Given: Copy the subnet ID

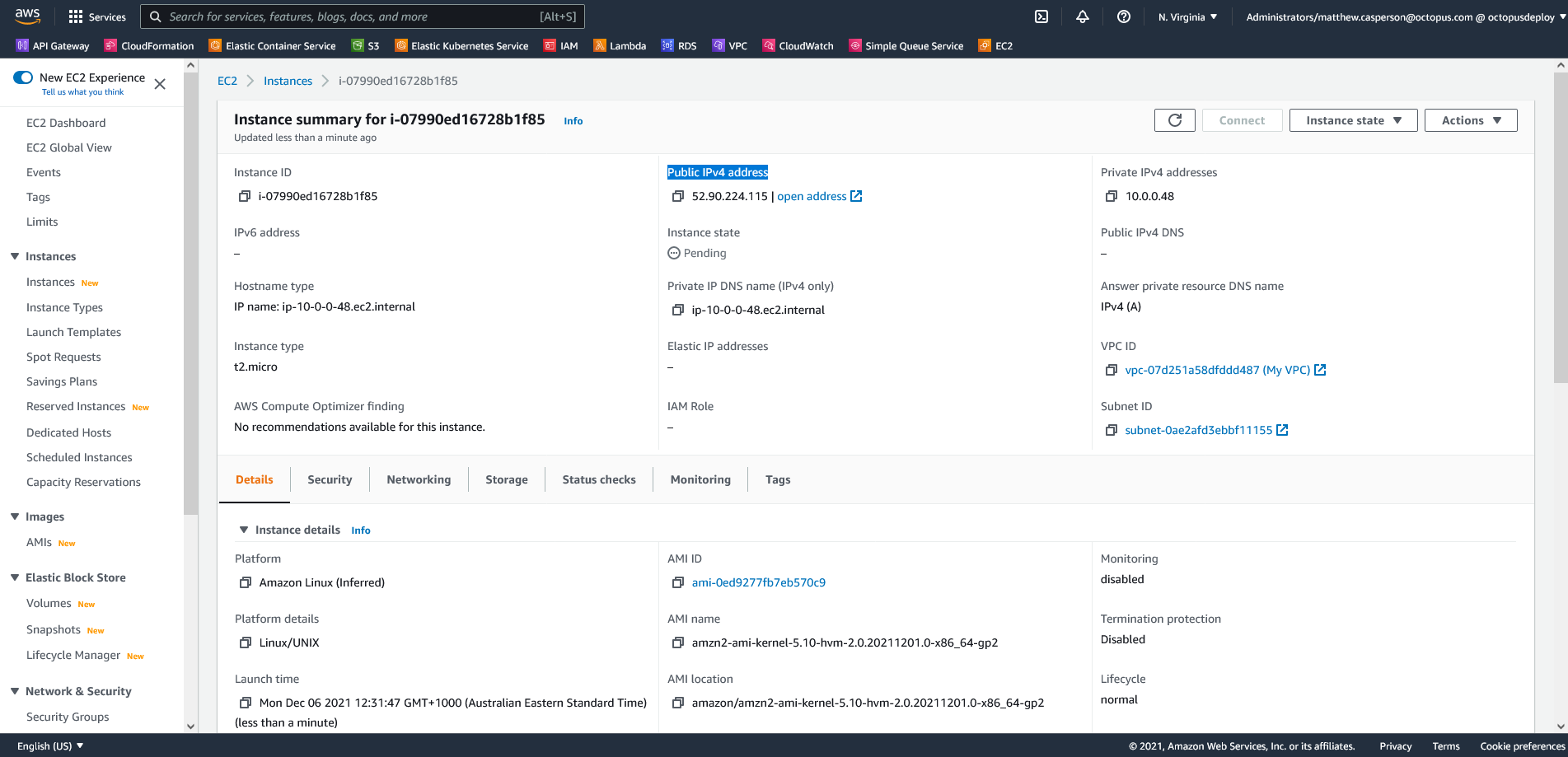Looking at the screenshot, I should (x=1111, y=430).
